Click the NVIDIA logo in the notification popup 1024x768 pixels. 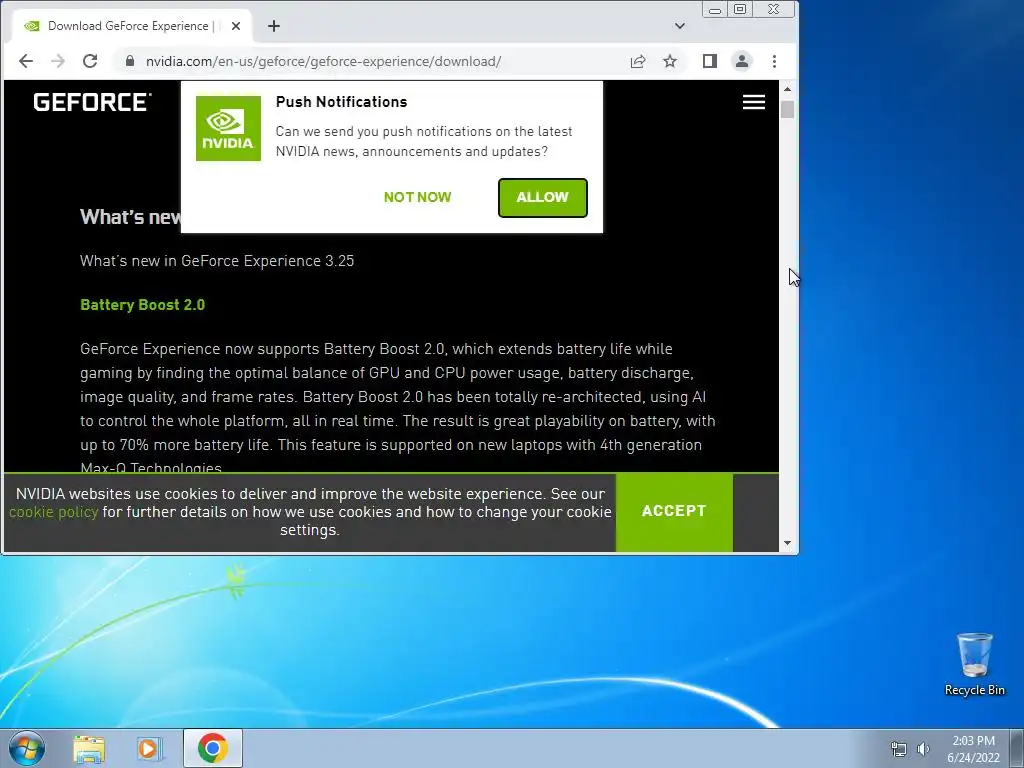click(x=229, y=128)
